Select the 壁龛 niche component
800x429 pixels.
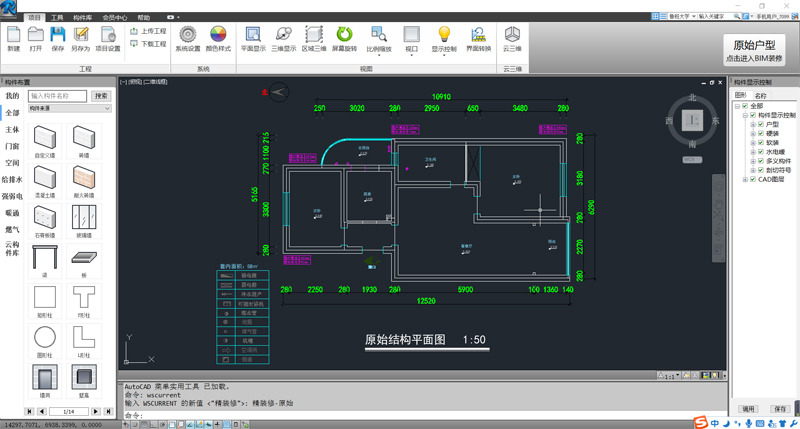click(x=84, y=381)
